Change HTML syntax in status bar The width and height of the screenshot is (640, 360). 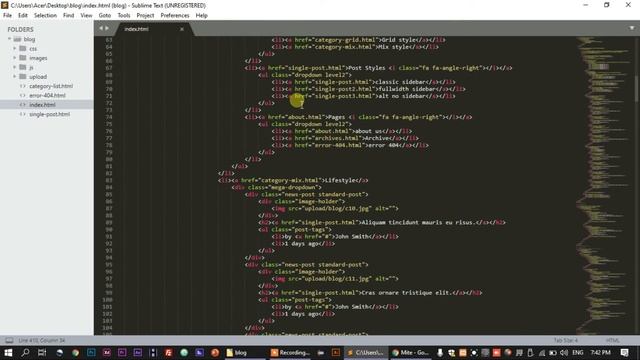(x=612, y=340)
